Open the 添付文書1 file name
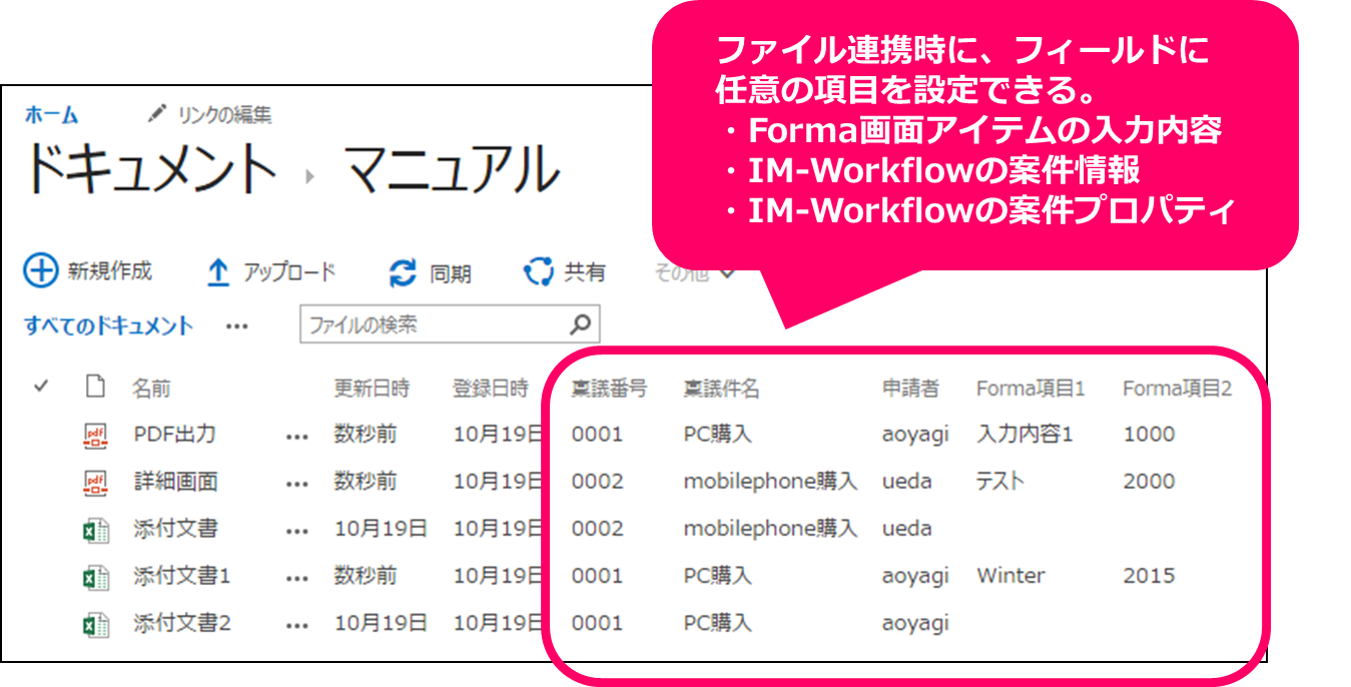 [183, 577]
